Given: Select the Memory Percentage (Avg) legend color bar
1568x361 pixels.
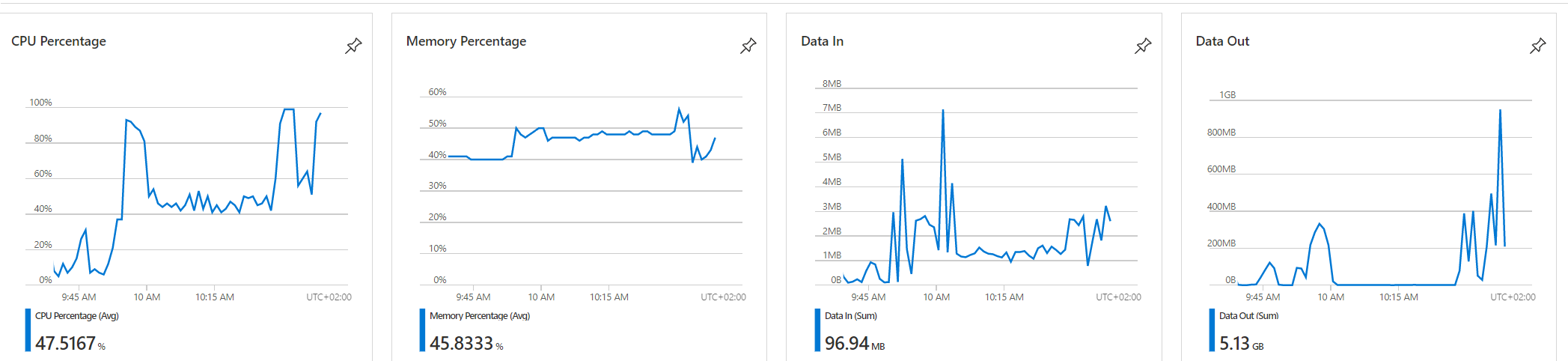Looking at the screenshot, I should pos(422,330).
